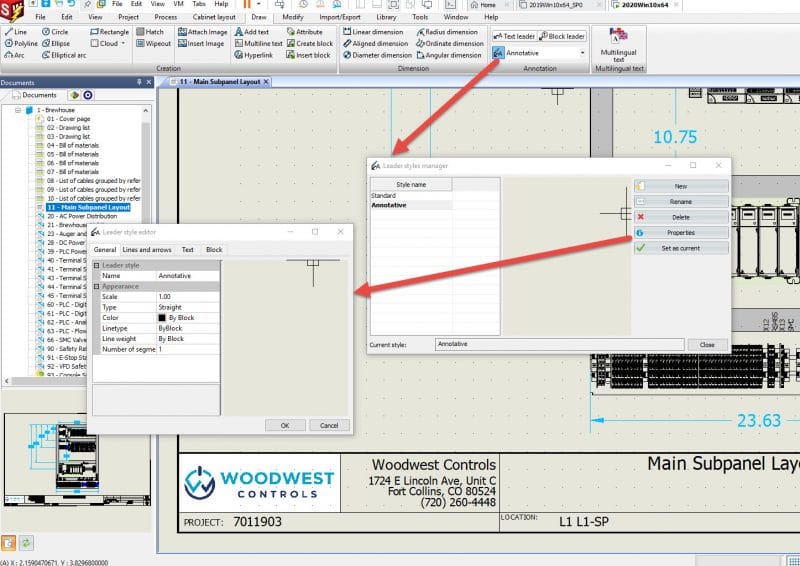The height and width of the screenshot is (566, 800).
Task: Click the Attribute tool
Action: click(305, 32)
